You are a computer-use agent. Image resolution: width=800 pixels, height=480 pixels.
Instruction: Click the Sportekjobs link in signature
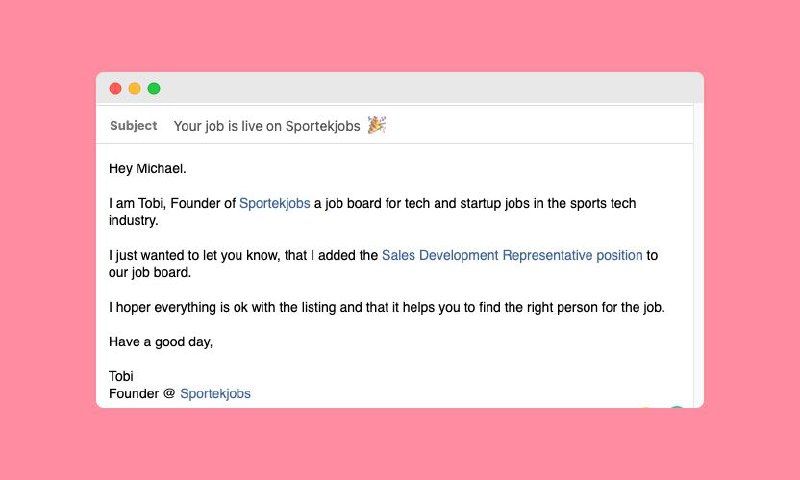tap(215, 394)
